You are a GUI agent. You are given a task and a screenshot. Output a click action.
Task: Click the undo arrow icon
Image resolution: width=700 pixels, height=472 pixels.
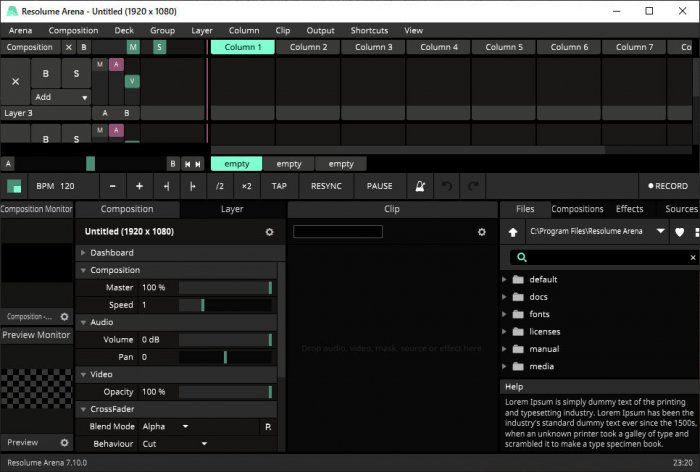pyautogui.click(x=449, y=186)
